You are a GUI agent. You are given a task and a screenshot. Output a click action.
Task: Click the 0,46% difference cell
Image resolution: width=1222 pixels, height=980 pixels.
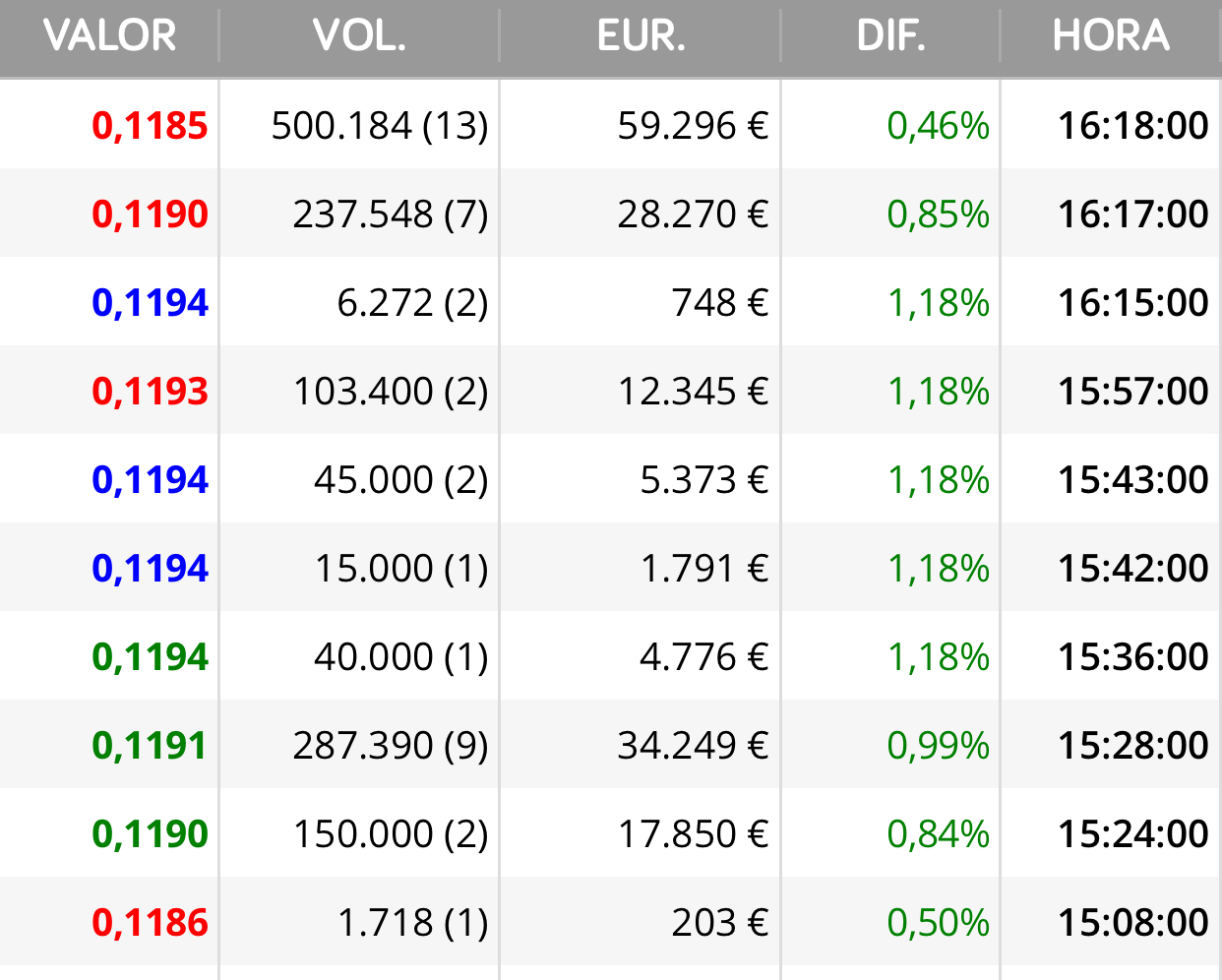point(938,126)
